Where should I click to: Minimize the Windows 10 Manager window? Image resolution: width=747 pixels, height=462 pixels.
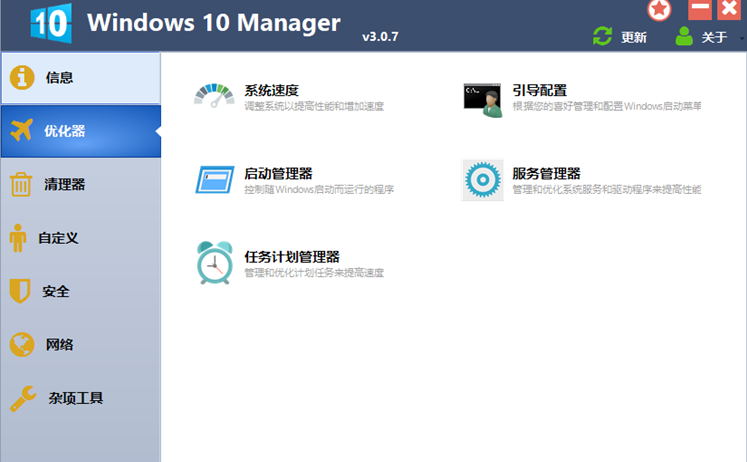(x=700, y=10)
